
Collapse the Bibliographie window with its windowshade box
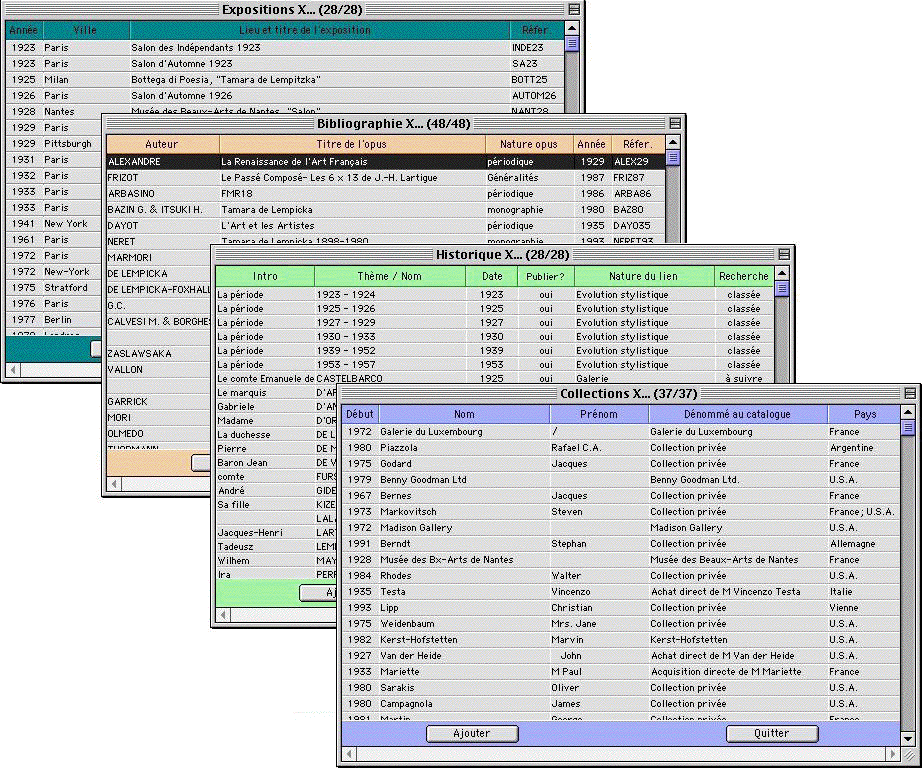675,123
